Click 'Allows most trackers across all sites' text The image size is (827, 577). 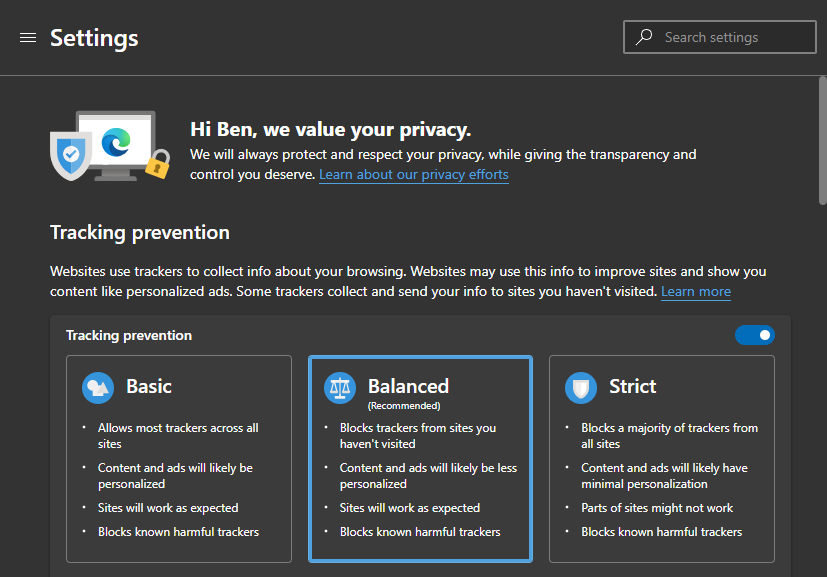tap(178, 436)
